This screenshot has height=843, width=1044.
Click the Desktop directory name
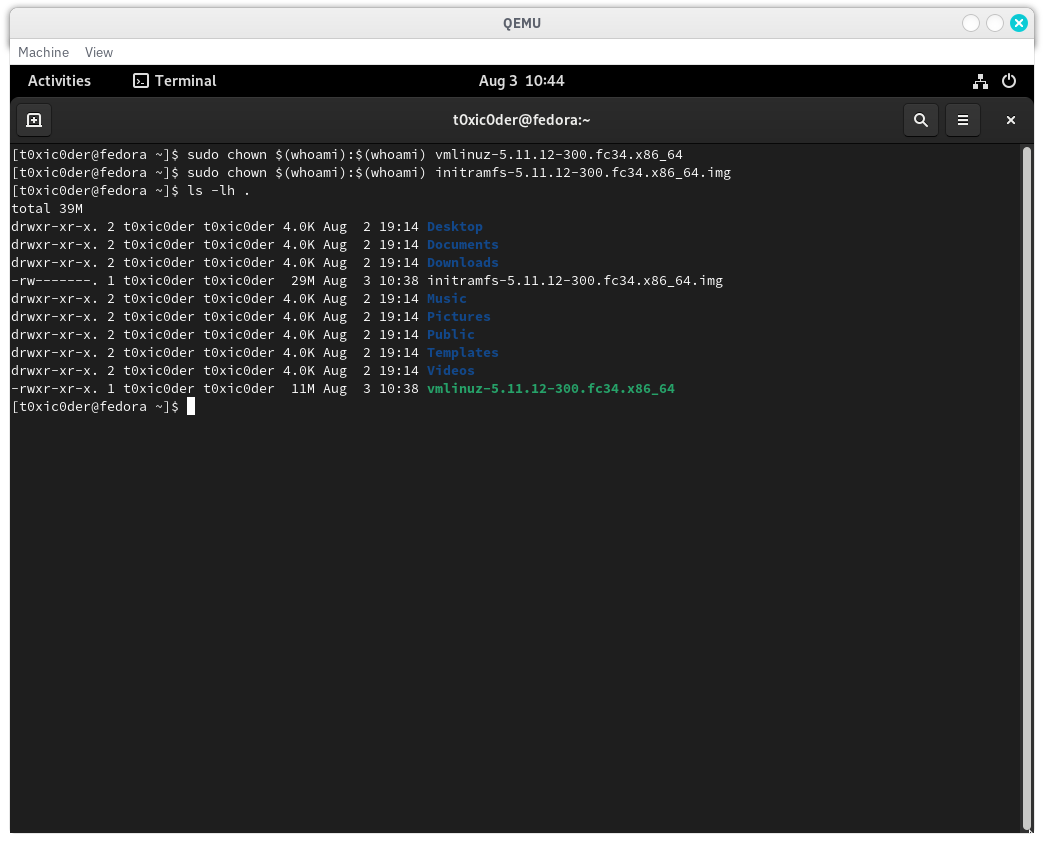click(455, 226)
